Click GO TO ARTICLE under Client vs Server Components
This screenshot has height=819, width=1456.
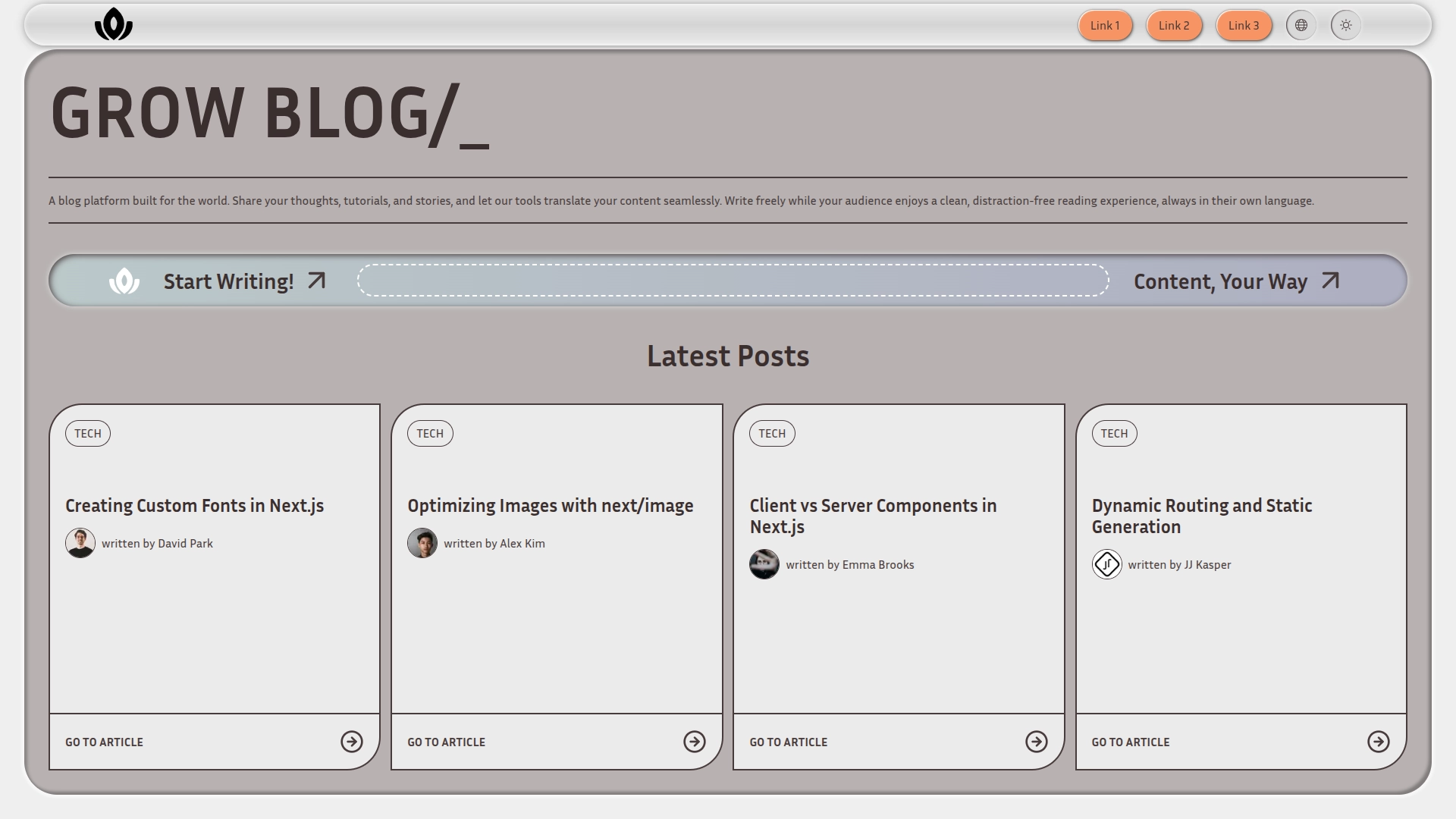(x=789, y=742)
